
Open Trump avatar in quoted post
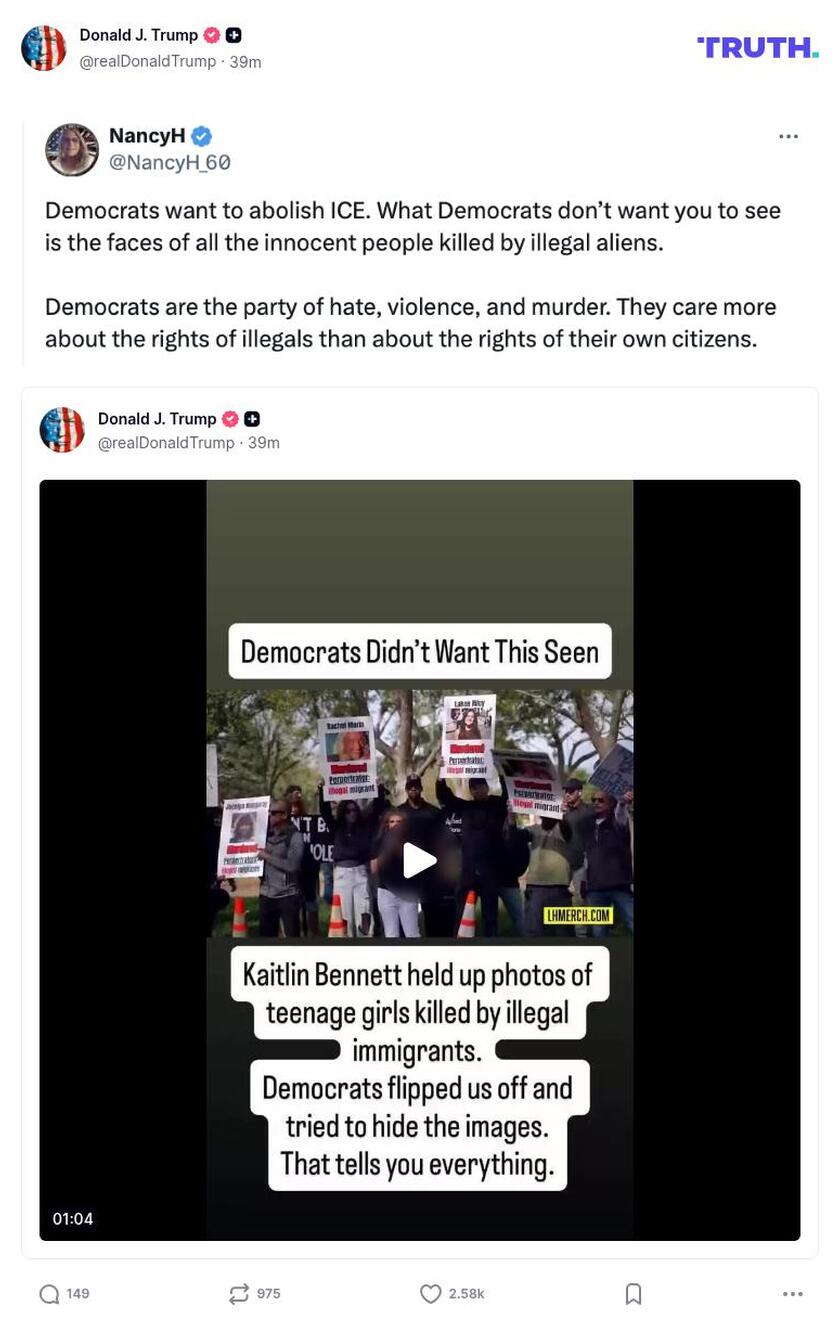(62, 430)
